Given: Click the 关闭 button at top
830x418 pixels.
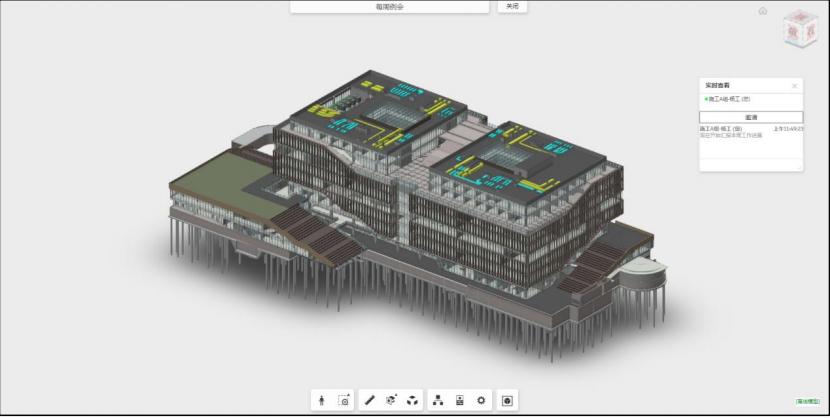Looking at the screenshot, I should tap(512, 6).
